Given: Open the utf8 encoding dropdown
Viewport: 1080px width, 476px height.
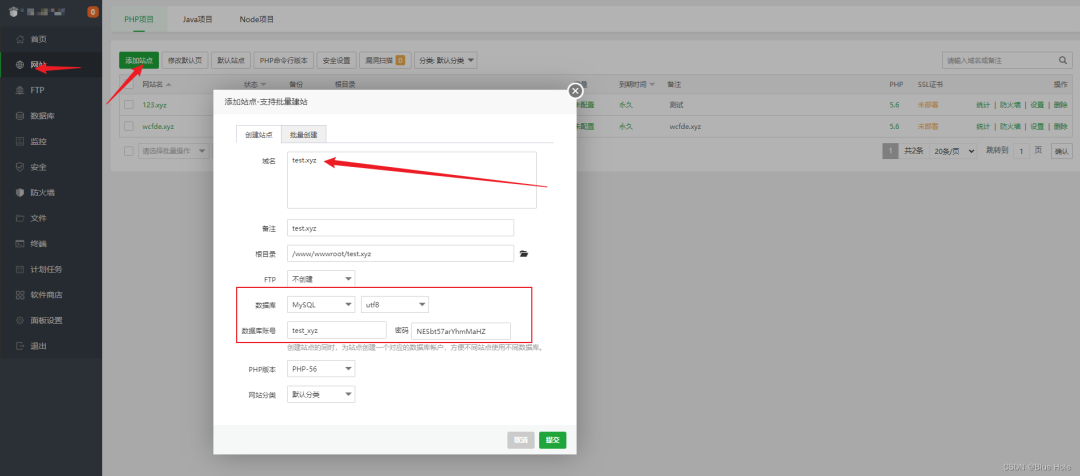Looking at the screenshot, I should pyautogui.click(x=394, y=304).
